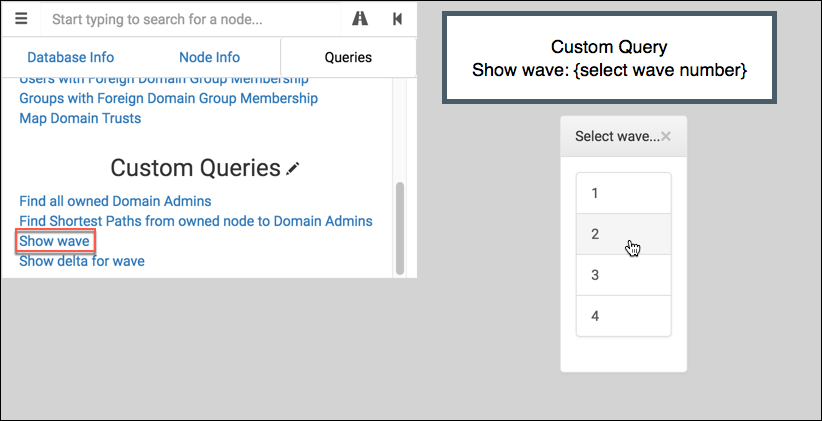This screenshot has width=822, height=421.
Task: Click the pathfinding road icon
Action: [360, 19]
